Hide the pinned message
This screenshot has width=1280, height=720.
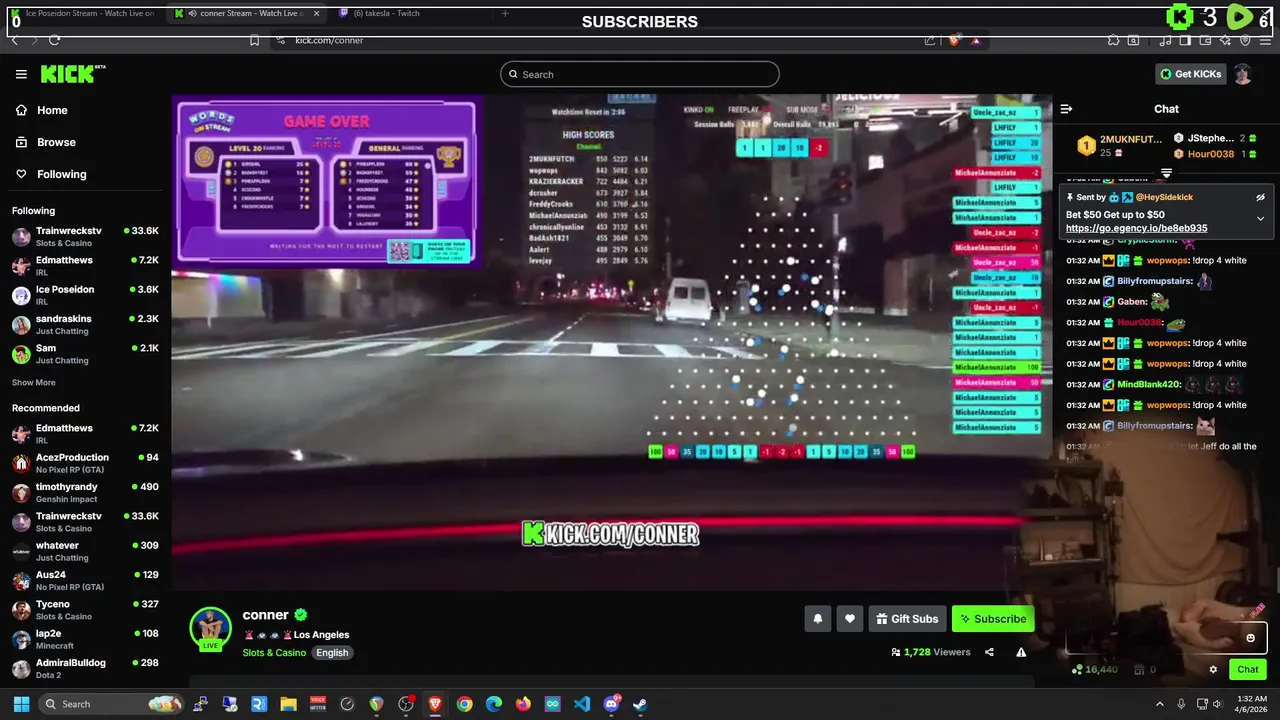(1260, 198)
